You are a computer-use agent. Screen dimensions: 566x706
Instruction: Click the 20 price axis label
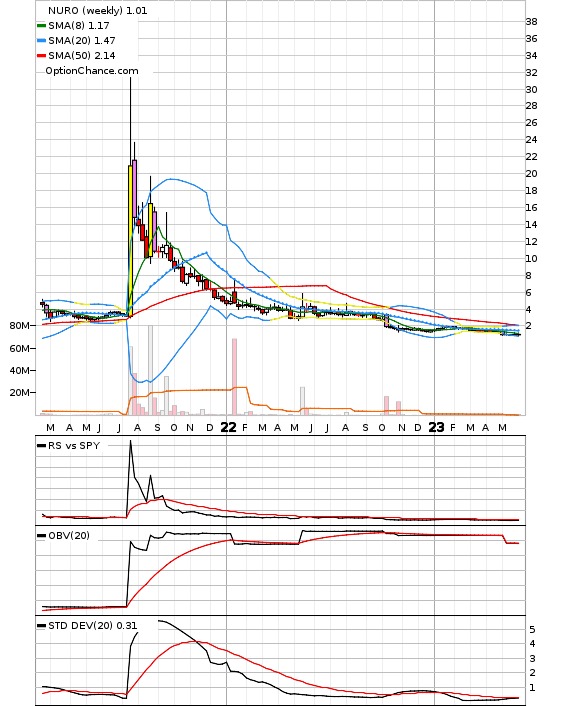[531, 174]
